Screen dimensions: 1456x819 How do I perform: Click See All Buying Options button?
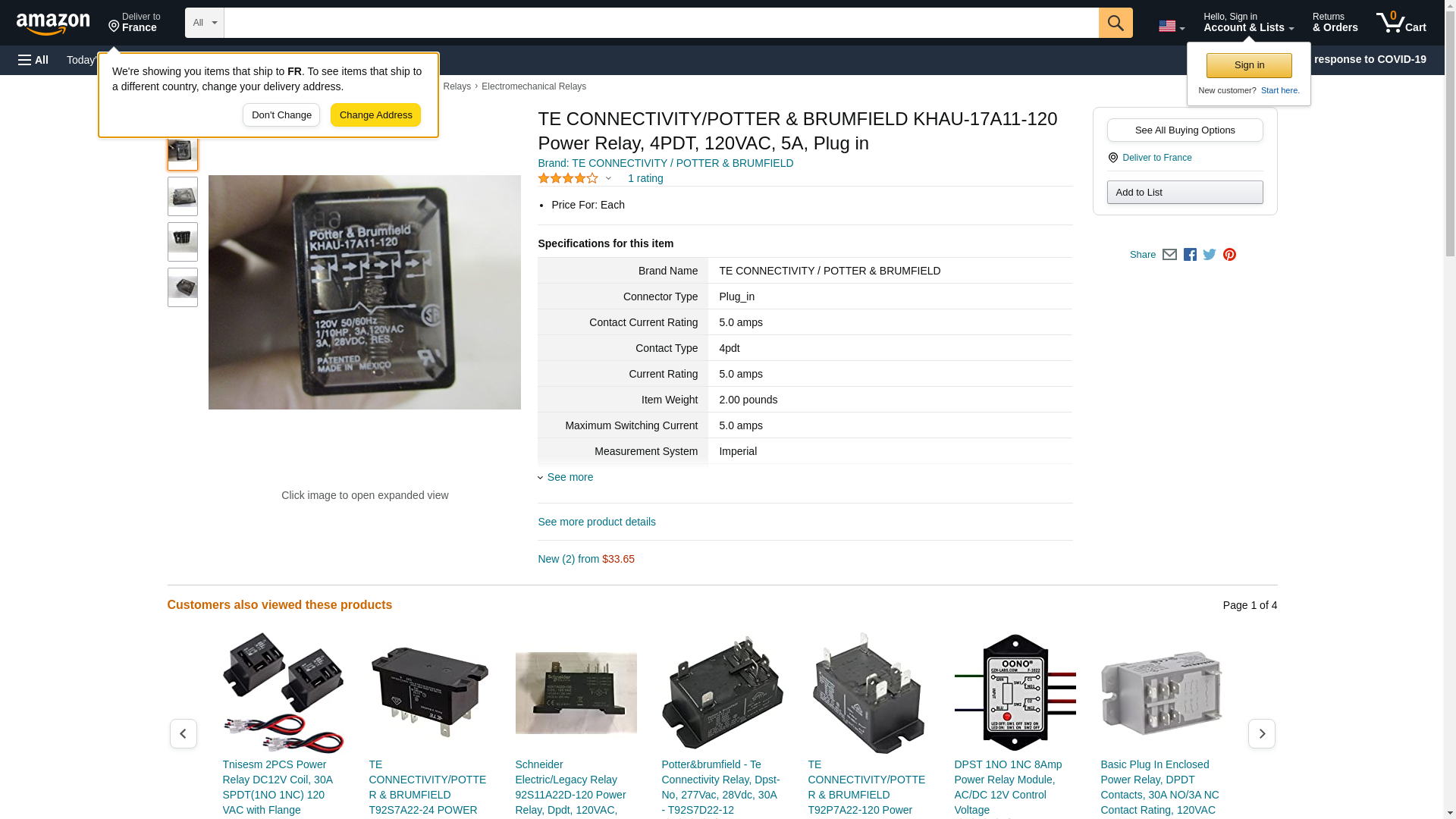tap(1185, 130)
